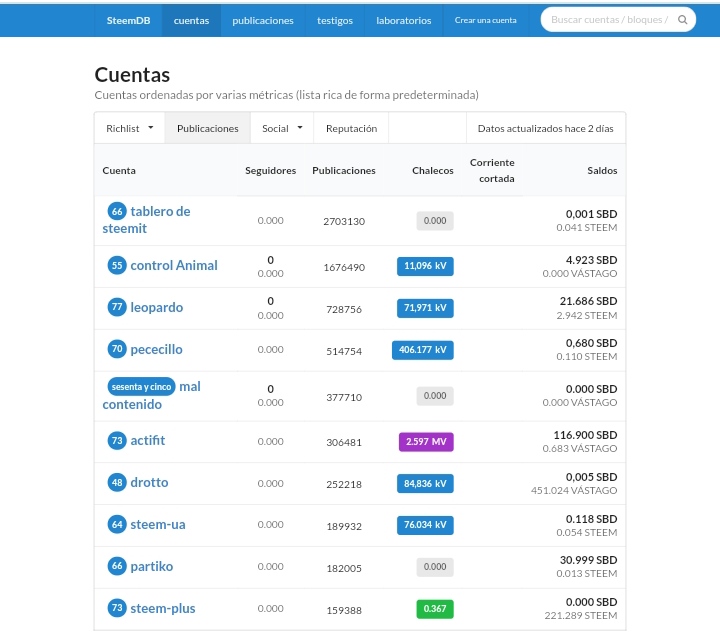
Task: Open the mal contenido account
Action: [152, 395]
